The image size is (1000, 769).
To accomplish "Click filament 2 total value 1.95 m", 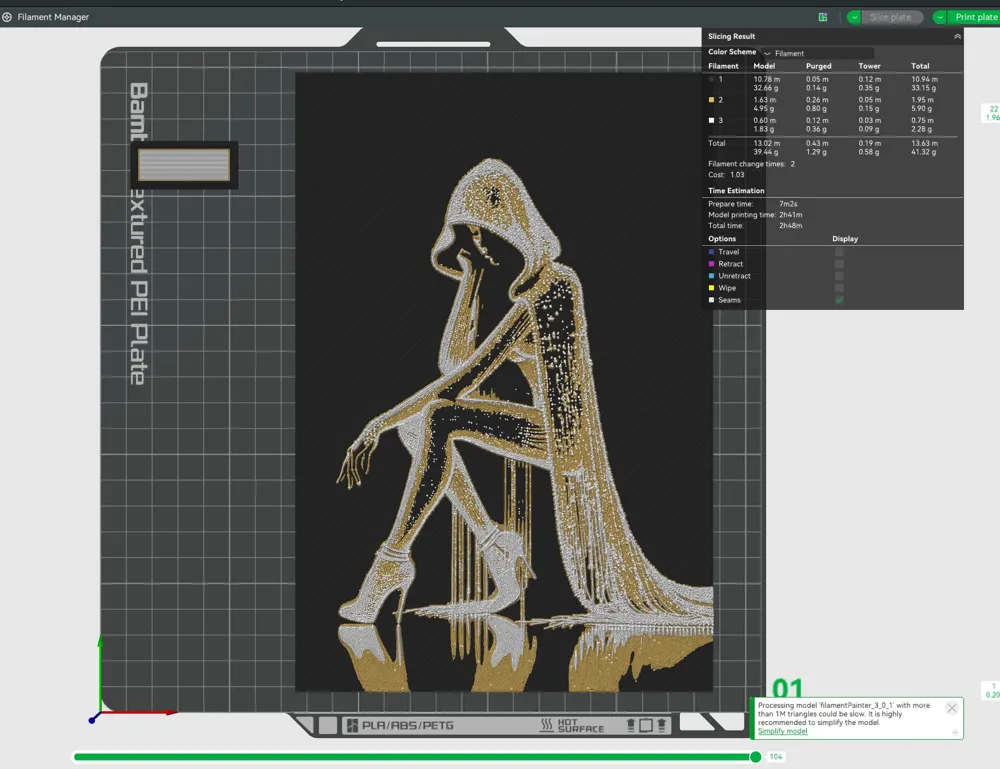I will pos(922,100).
